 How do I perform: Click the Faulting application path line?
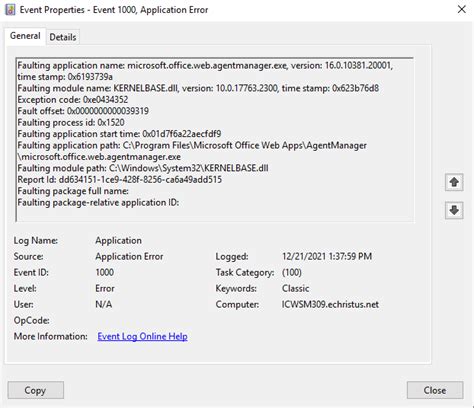[x=192, y=145]
